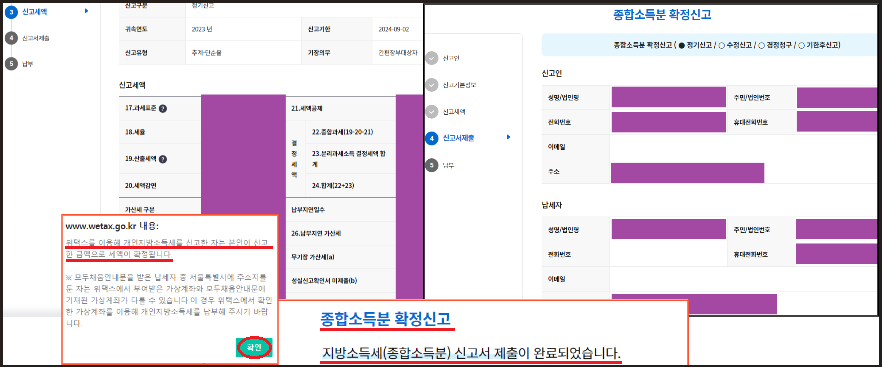Click the blue step 4 circle in right window
Image resolution: width=882 pixels, height=367 pixels.
pyautogui.click(x=431, y=138)
